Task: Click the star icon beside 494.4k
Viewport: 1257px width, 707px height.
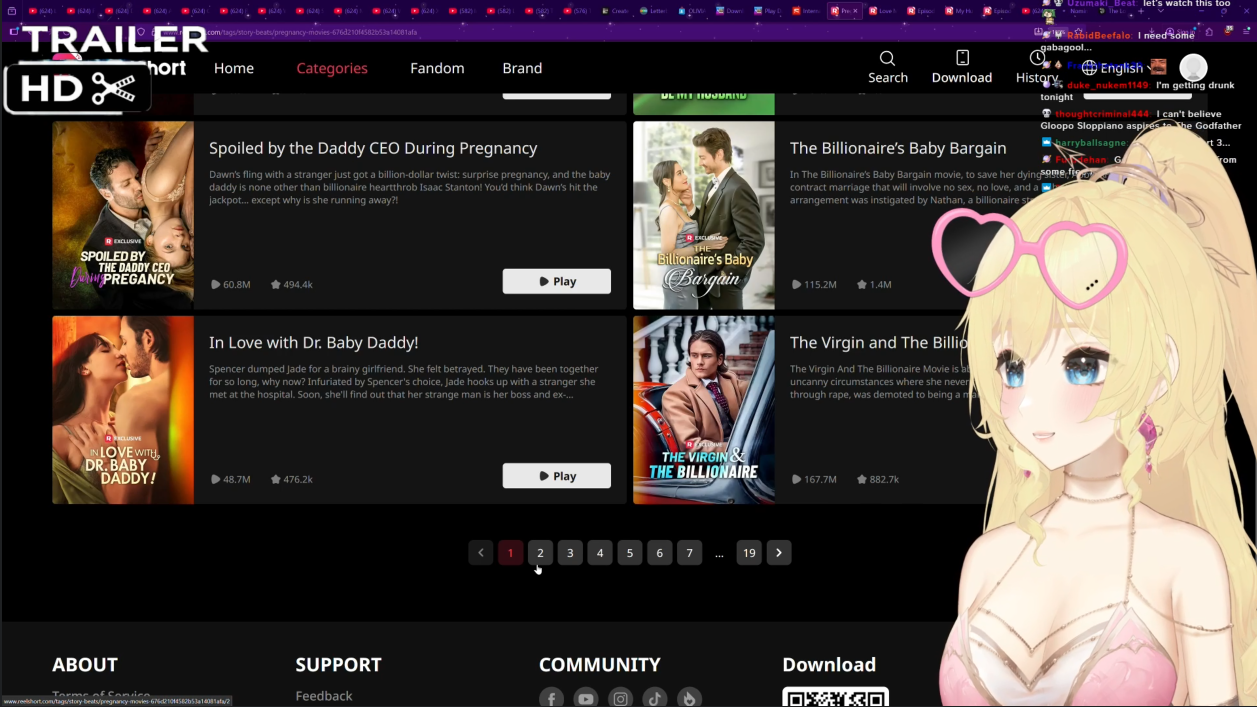Action: [x=276, y=284]
